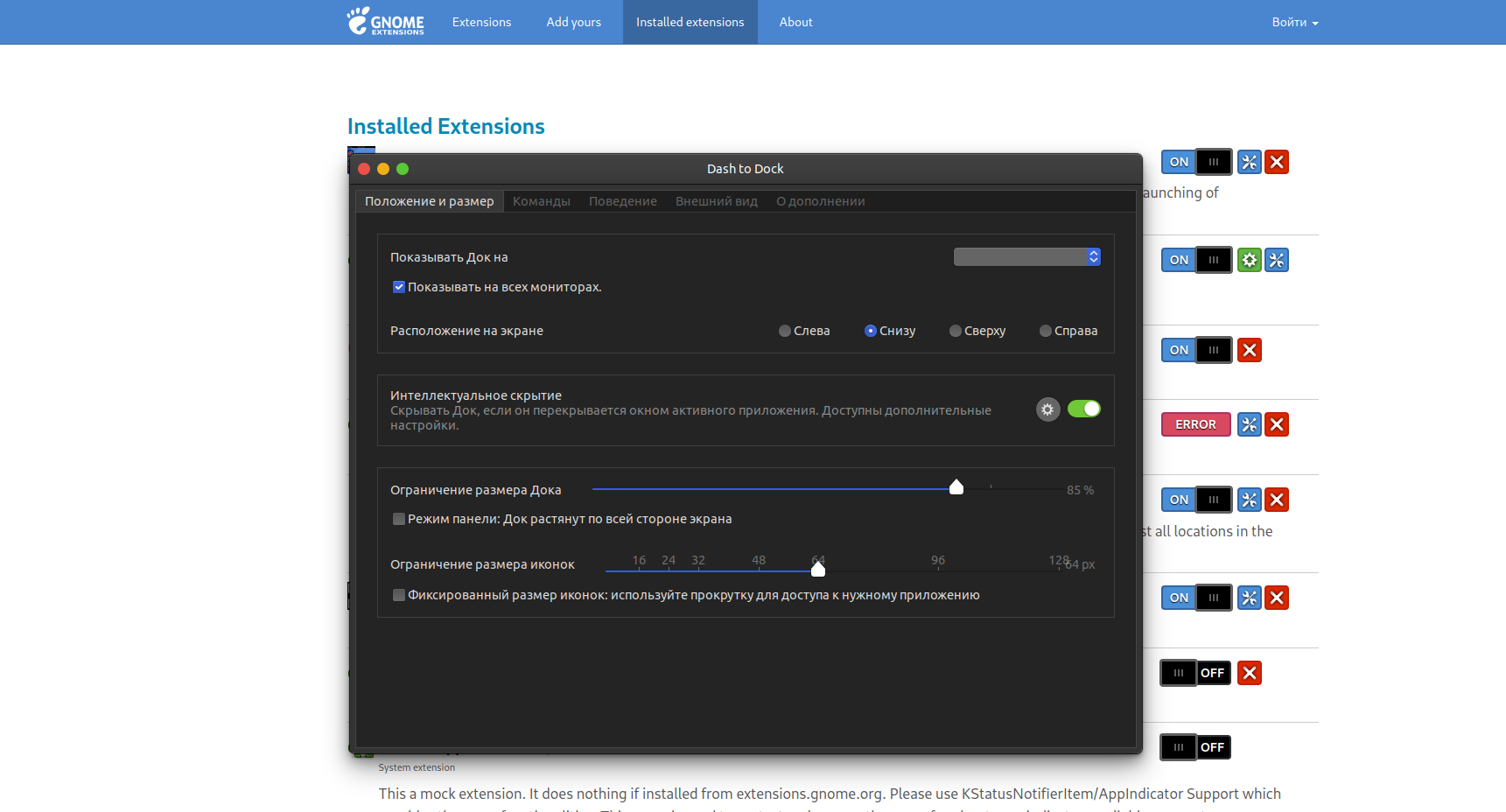Open settings icon in row just above first OFF switch
The height and width of the screenshot is (812, 1506).
click(1250, 598)
